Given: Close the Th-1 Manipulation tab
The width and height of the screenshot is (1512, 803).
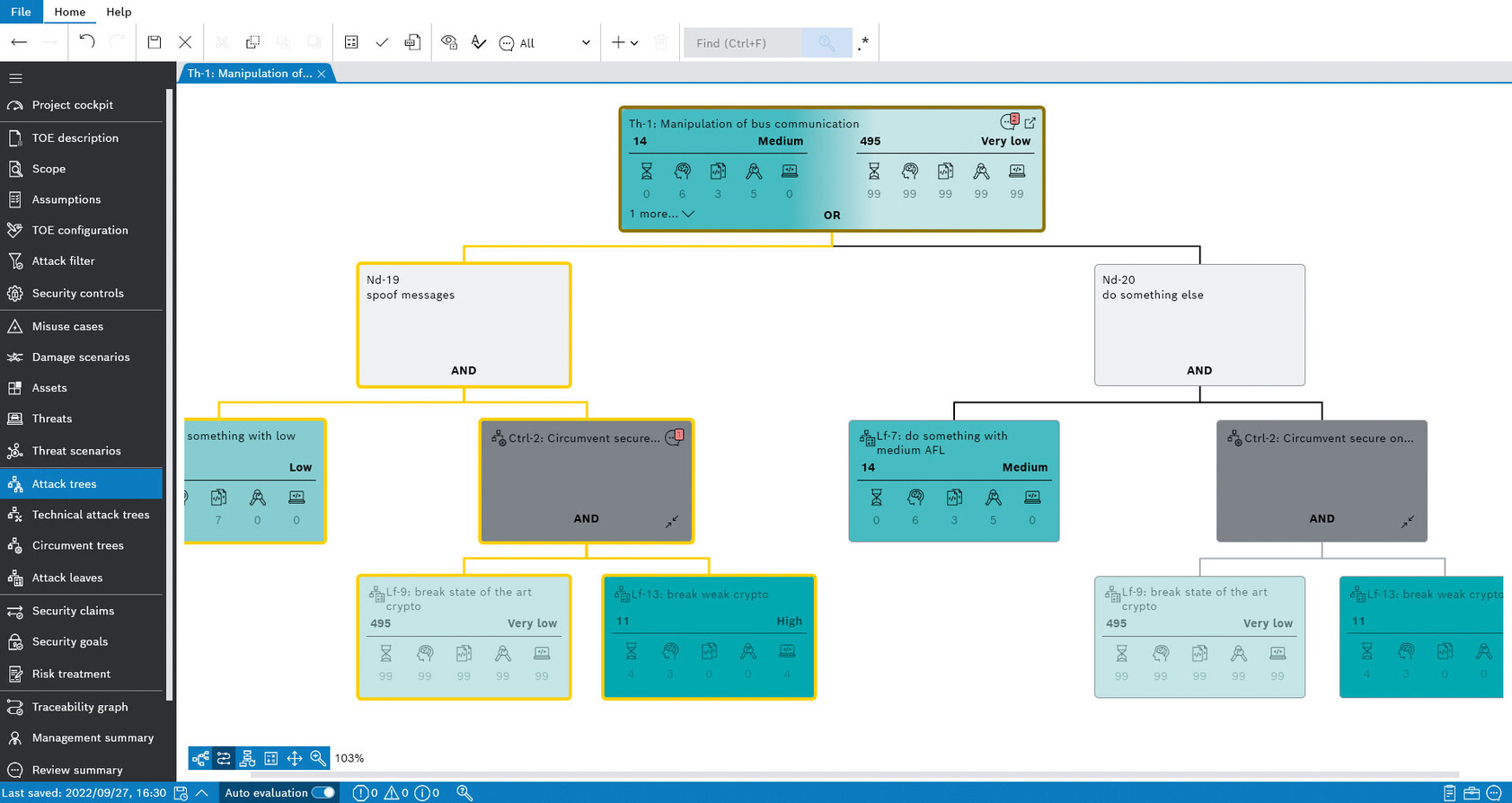Looking at the screenshot, I should tap(322, 74).
